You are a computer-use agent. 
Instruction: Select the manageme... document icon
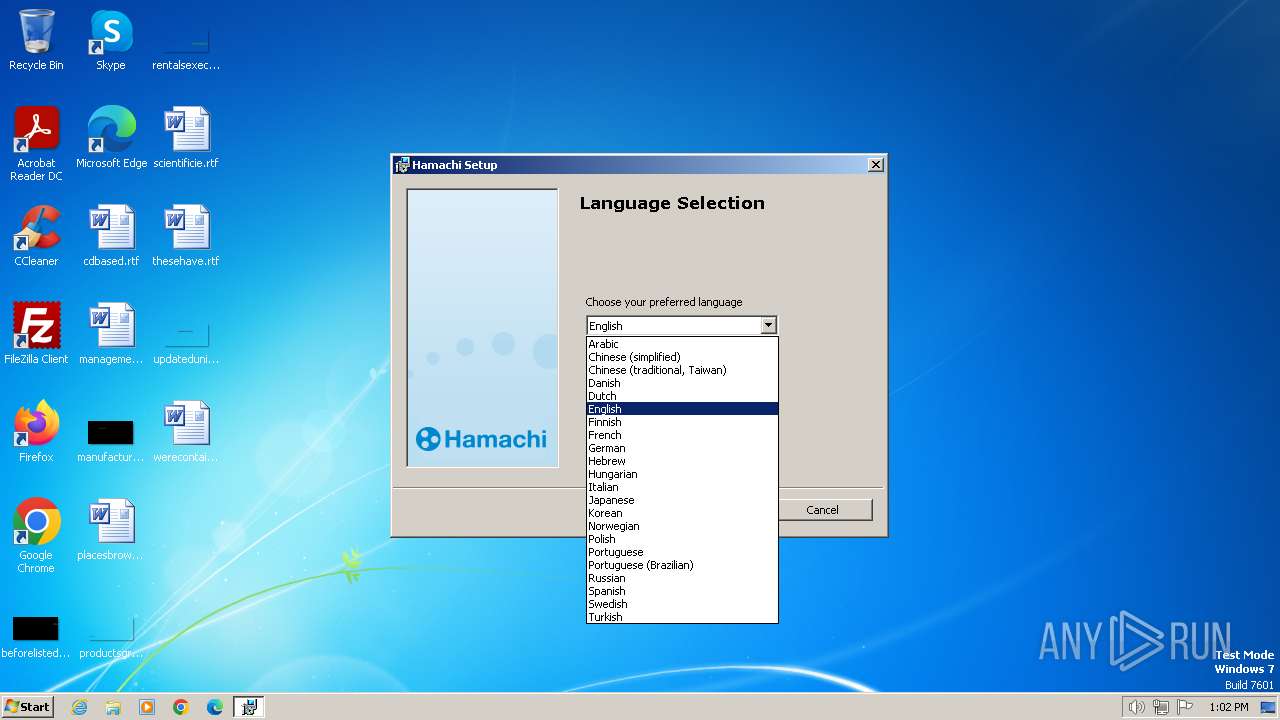111,334
